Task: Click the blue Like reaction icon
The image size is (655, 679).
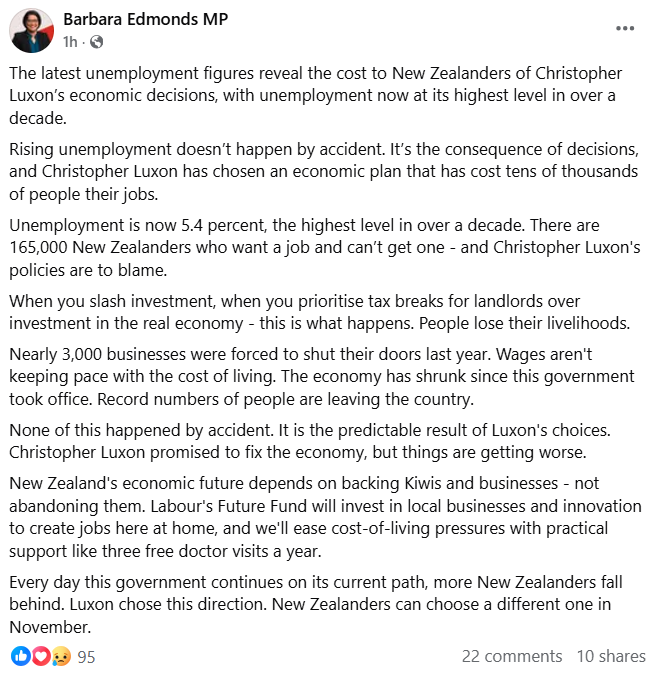Action: [20, 656]
